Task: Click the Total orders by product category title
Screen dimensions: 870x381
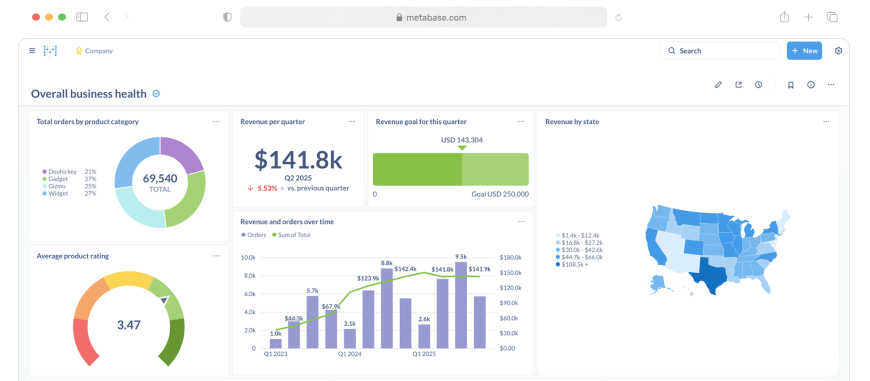Action: [88, 121]
